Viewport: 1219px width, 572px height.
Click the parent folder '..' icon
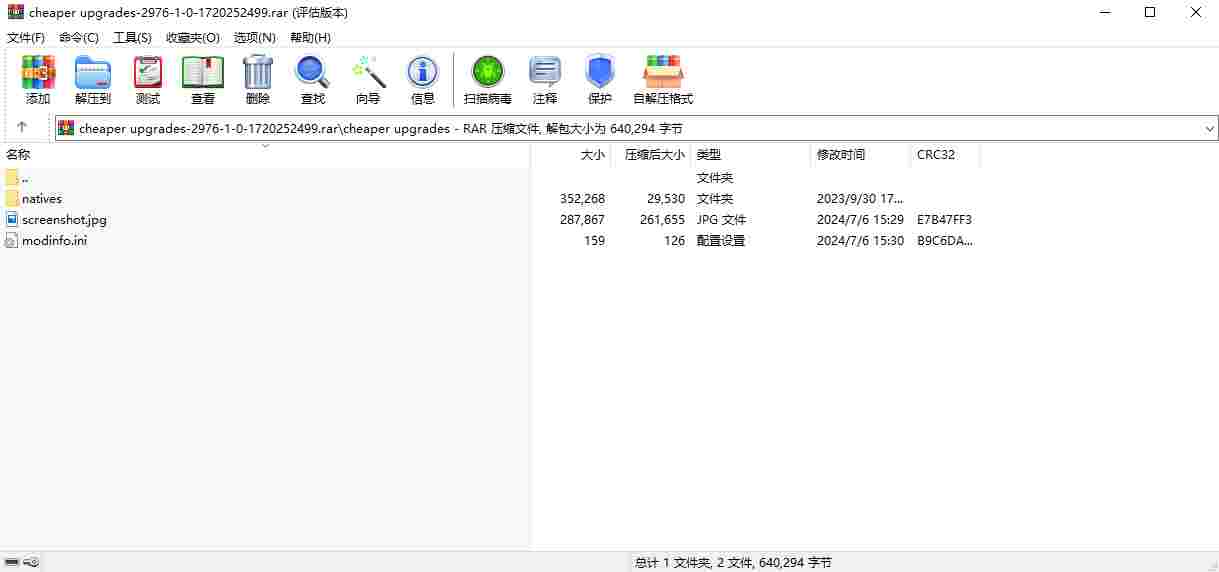coord(12,177)
